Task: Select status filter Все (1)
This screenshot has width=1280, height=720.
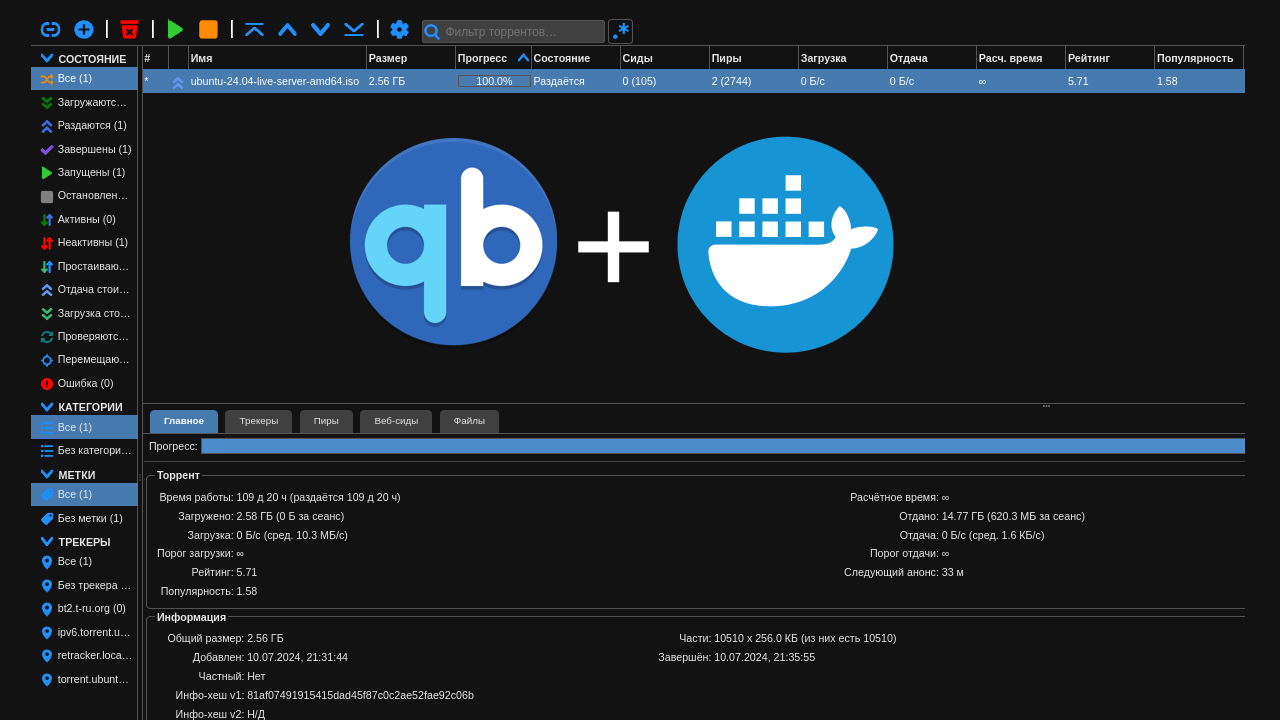Action: coord(84,78)
